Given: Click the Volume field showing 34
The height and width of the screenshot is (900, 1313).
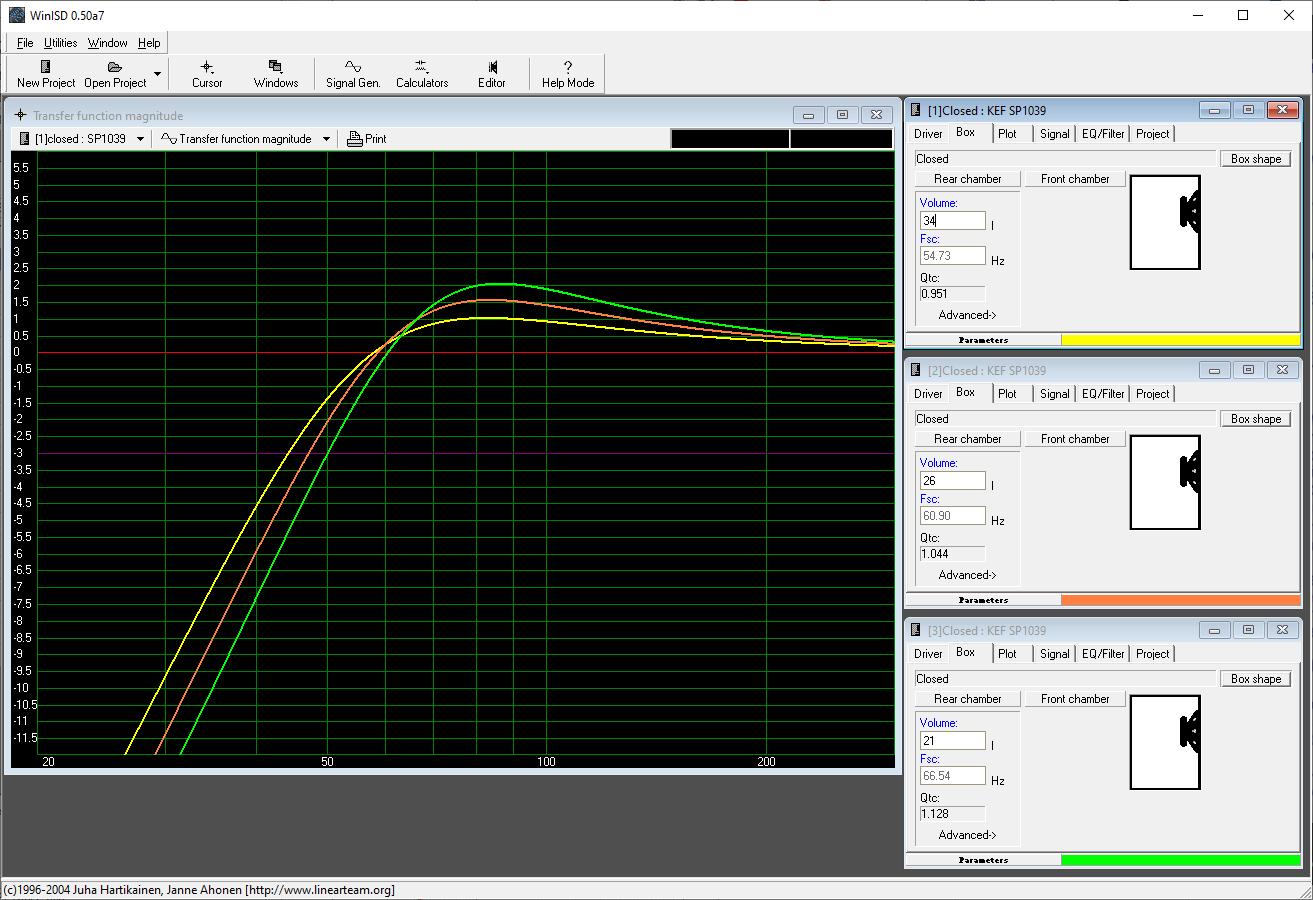Looking at the screenshot, I should 953,221.
